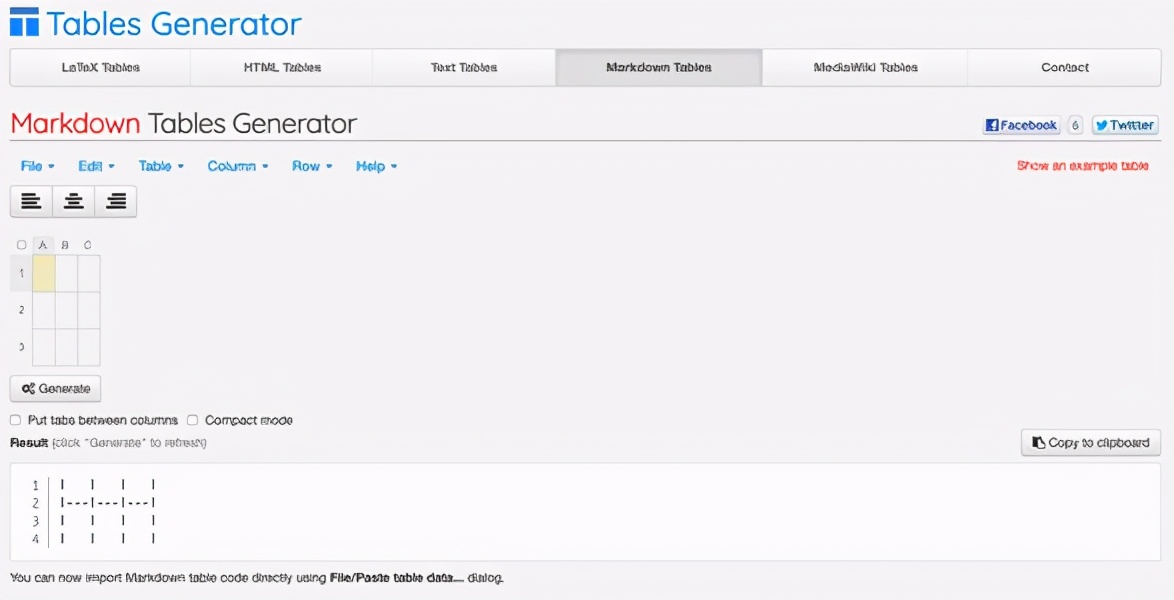Screen dimensions: 1174x600
Task: Select column A header
Action: click(43, 245)
